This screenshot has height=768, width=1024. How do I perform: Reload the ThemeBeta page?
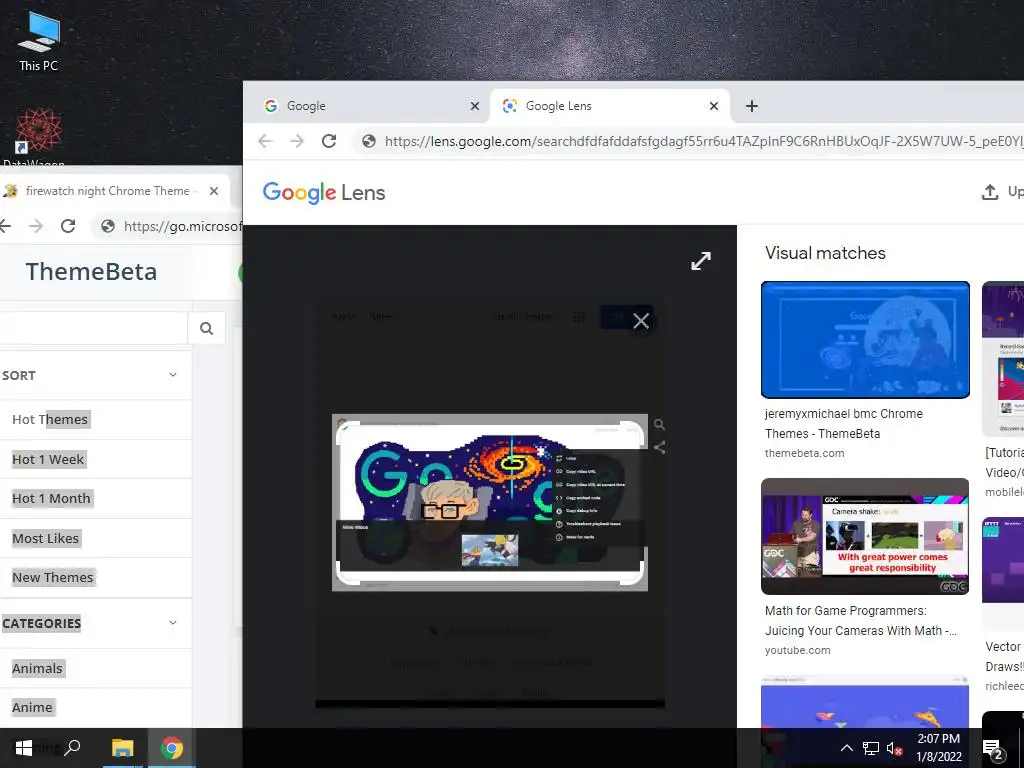click(68, 226)
